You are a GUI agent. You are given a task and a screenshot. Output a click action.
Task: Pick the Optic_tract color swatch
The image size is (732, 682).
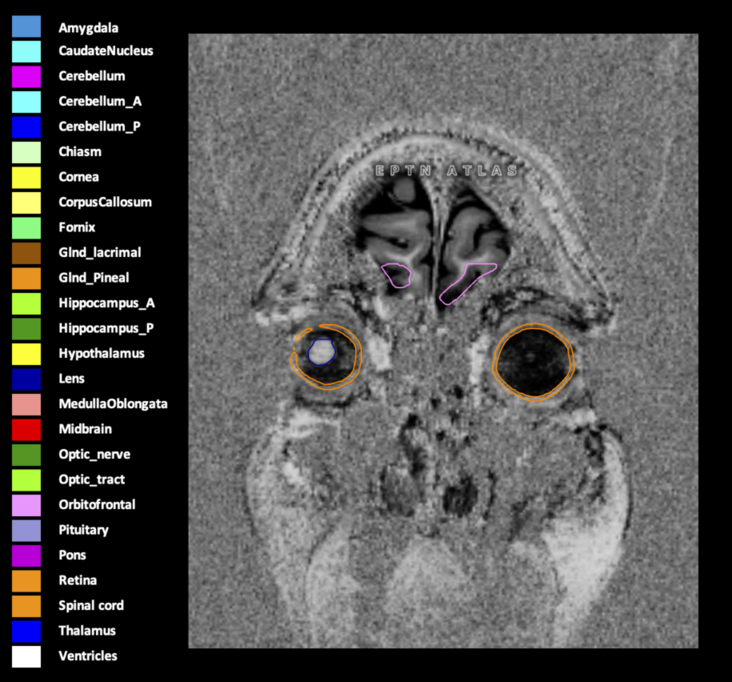pos(26,480)
